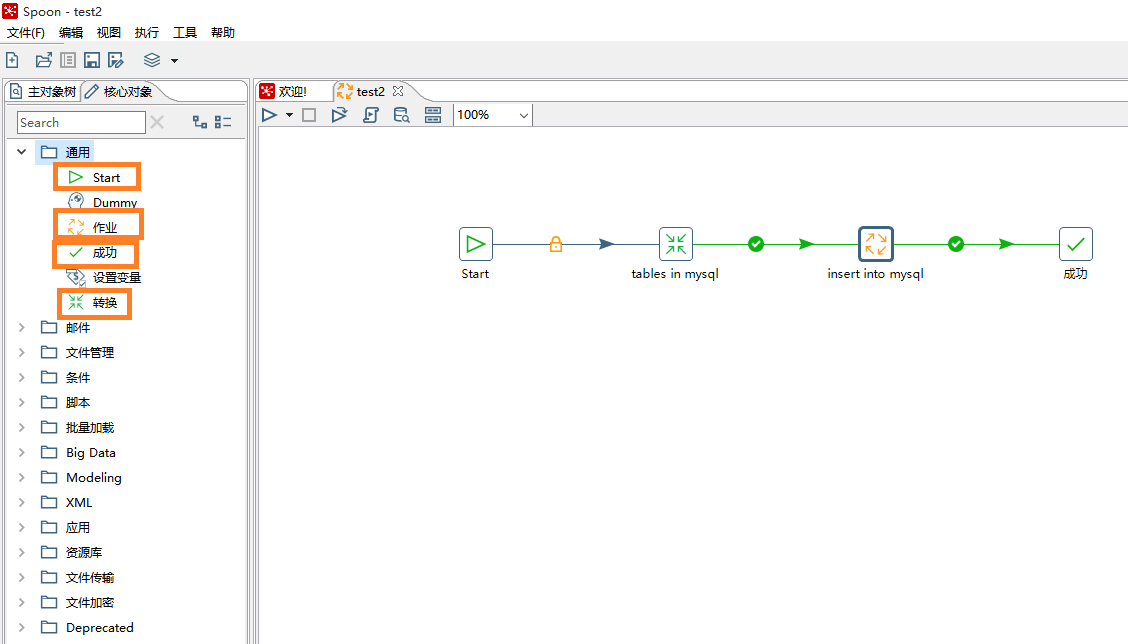Expand the 脚本 folder
1128x644 pixels.
22,402
